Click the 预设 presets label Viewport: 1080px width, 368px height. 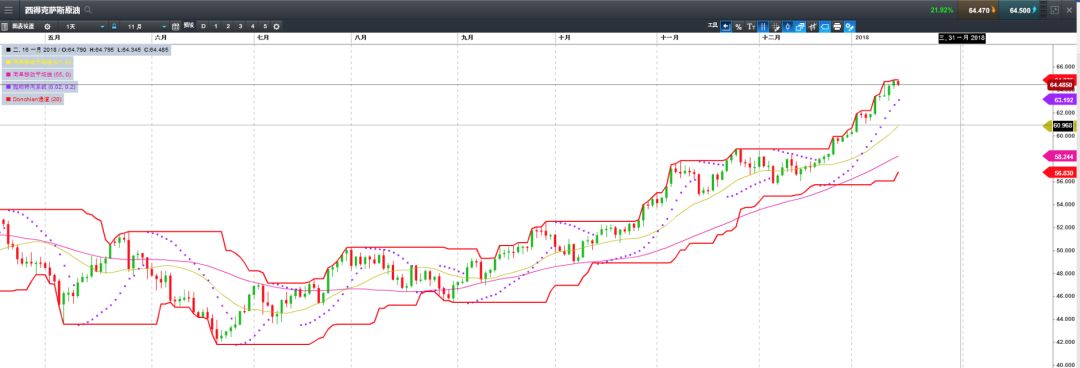(x=189, y=25)
